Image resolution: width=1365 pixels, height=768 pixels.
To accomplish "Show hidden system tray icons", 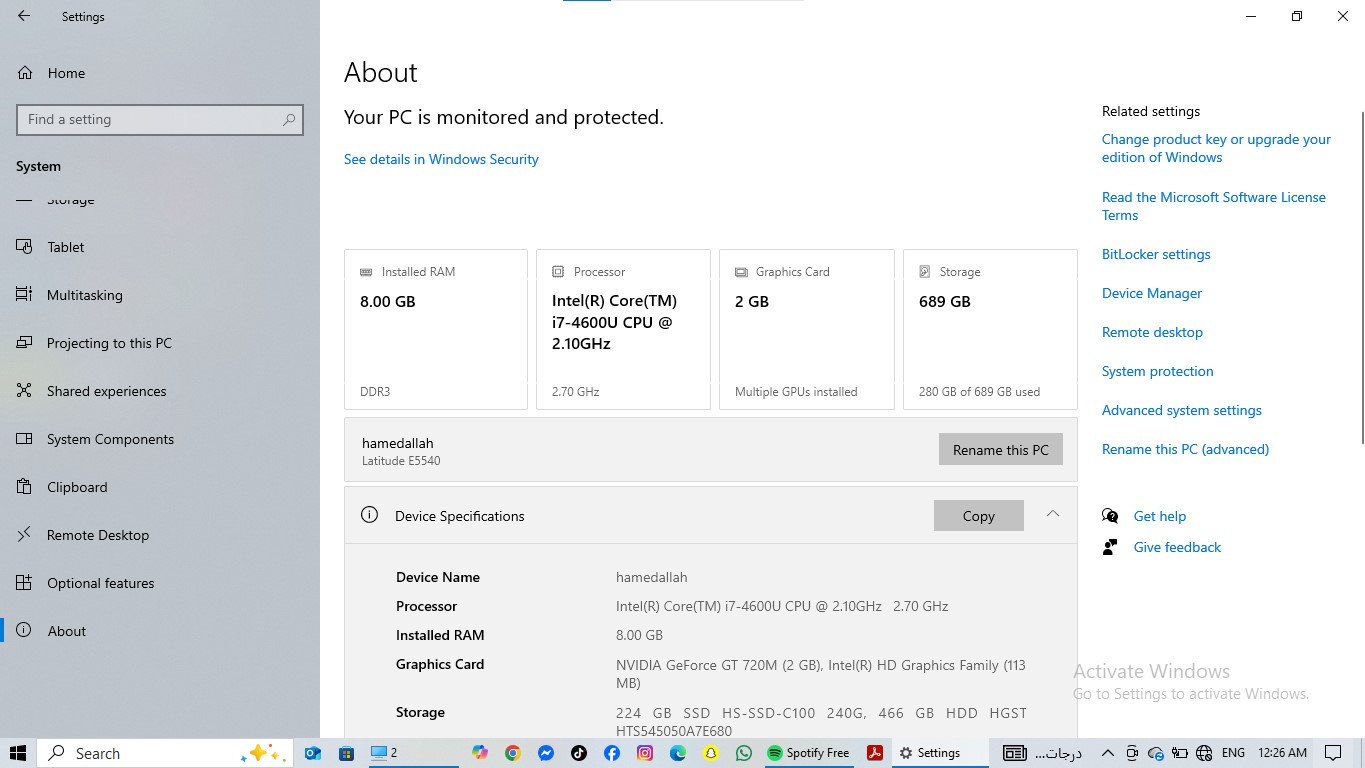I will pyautogui.click(x=1107, y=753).
